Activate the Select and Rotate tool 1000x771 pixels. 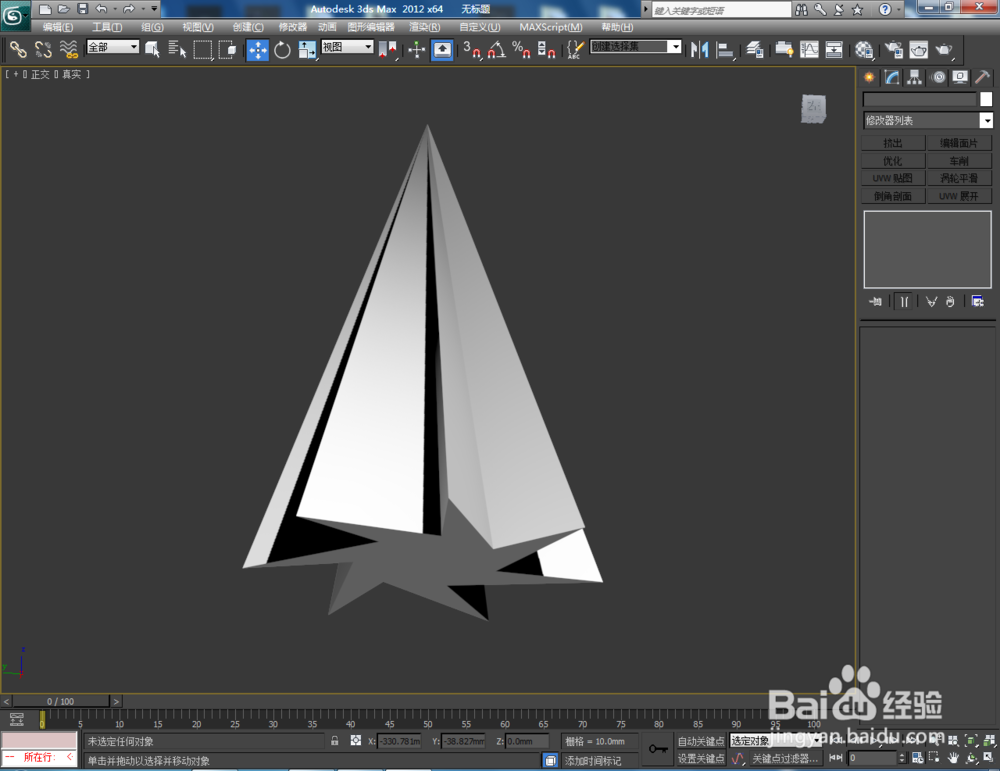[x=282, y=50]
